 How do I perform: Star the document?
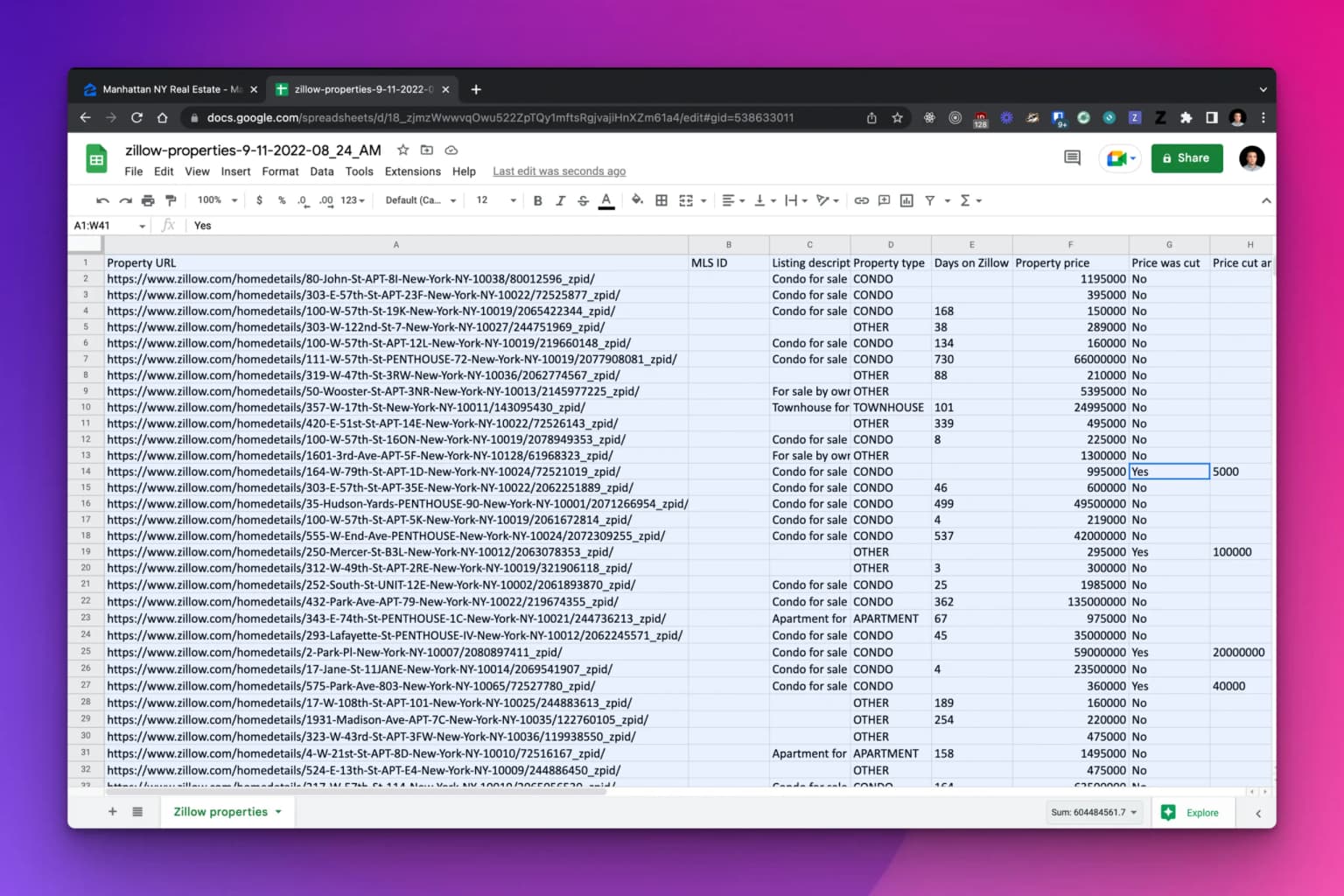[x=402, y=150]
